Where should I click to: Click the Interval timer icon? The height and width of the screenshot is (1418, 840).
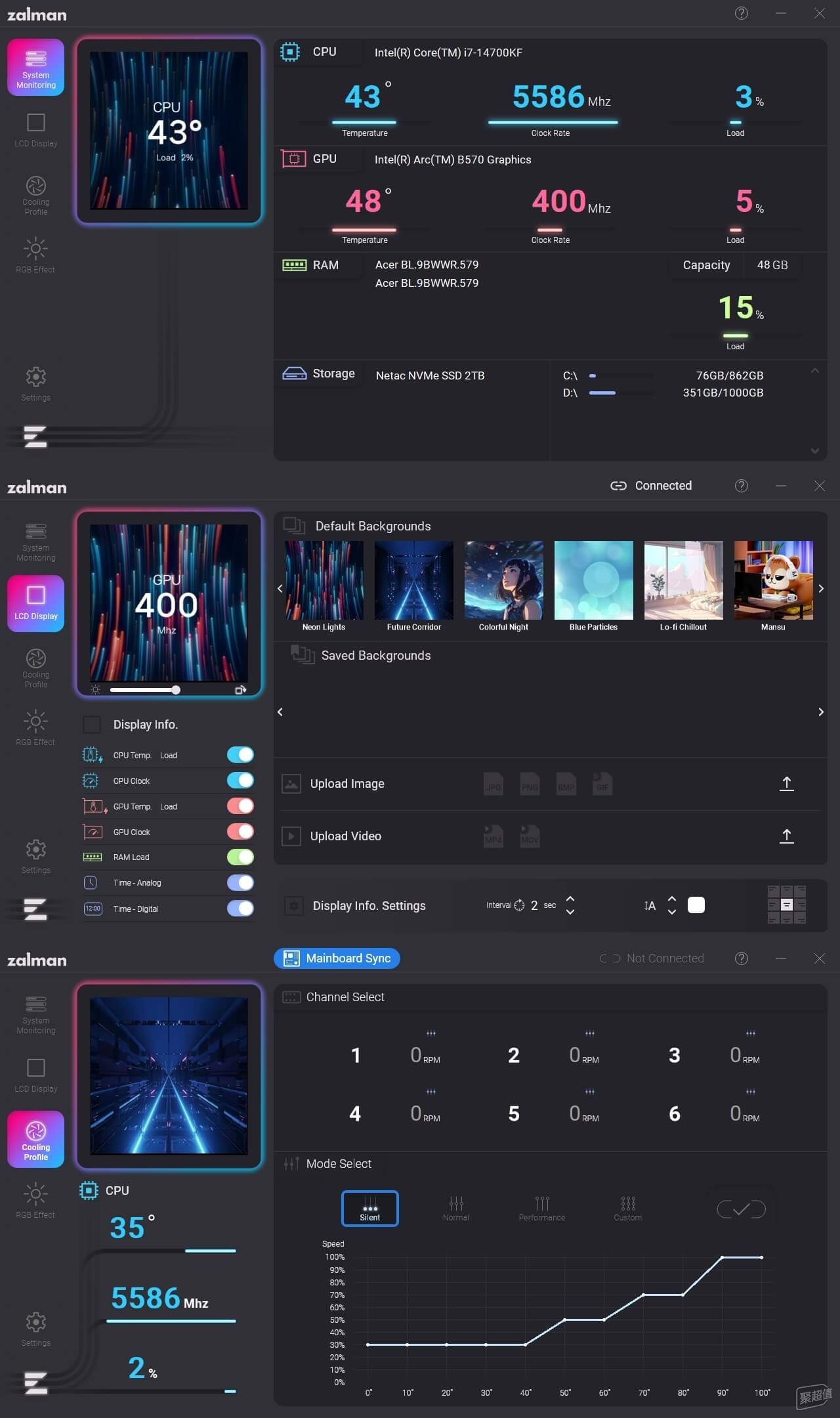point(519,905)
